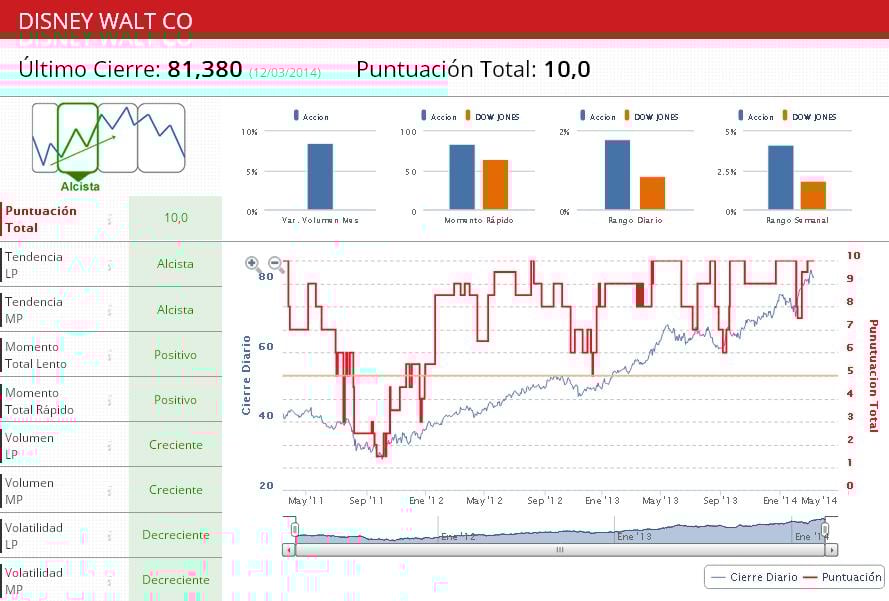This screenshot has height=601, width=889.
Task: Click the date 12/03/2014
Action: [x=285, y=73]
